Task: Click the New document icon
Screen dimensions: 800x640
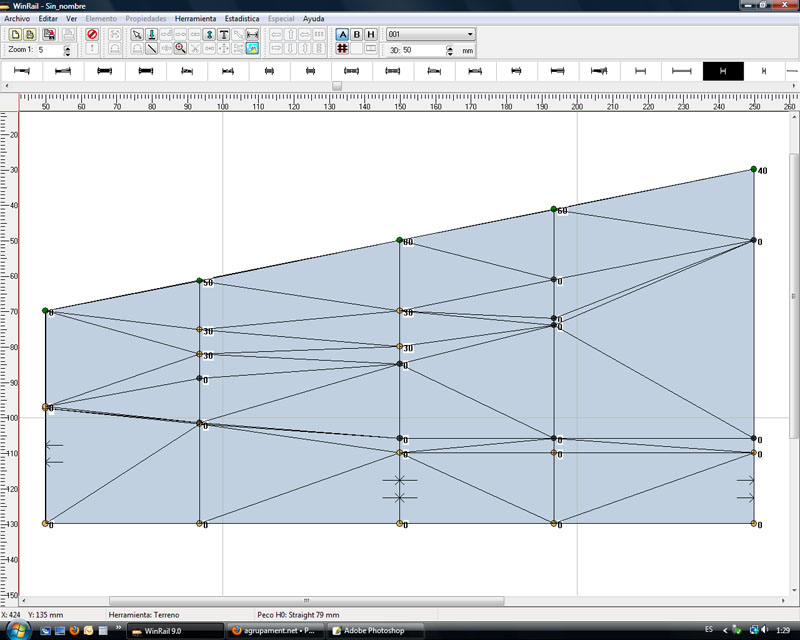Action: click(x=14, y=34)
